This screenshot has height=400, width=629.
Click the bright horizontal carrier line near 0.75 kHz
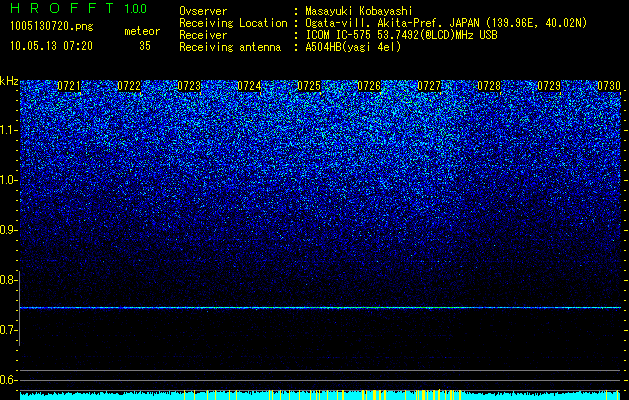click(320, 308)
